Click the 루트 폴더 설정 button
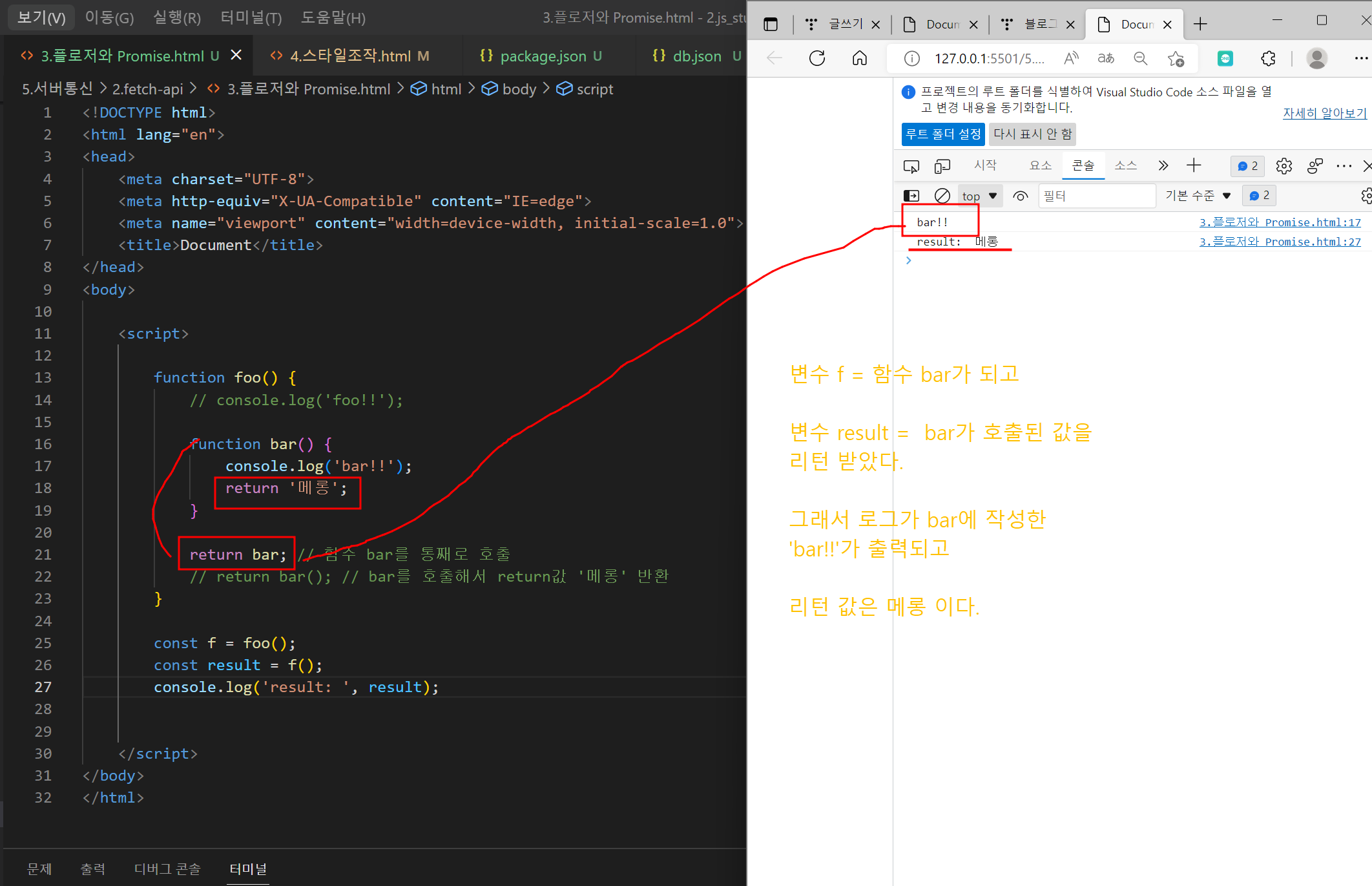 942,134
